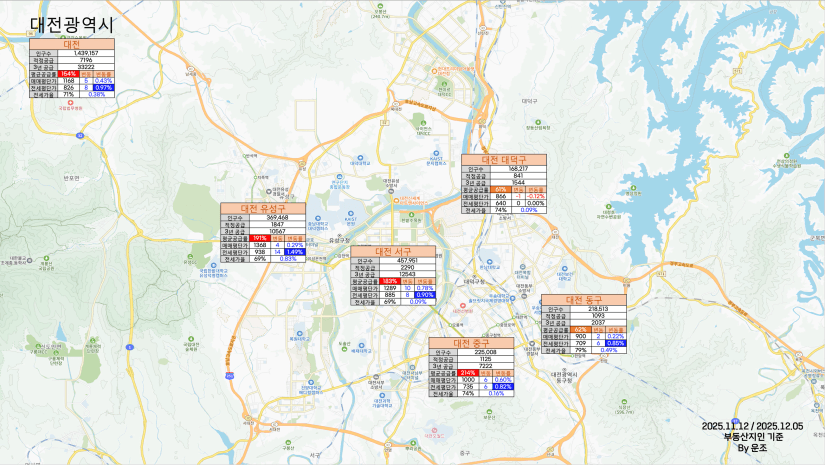Click the 대덕대학교 school marker

pos(360,157)
